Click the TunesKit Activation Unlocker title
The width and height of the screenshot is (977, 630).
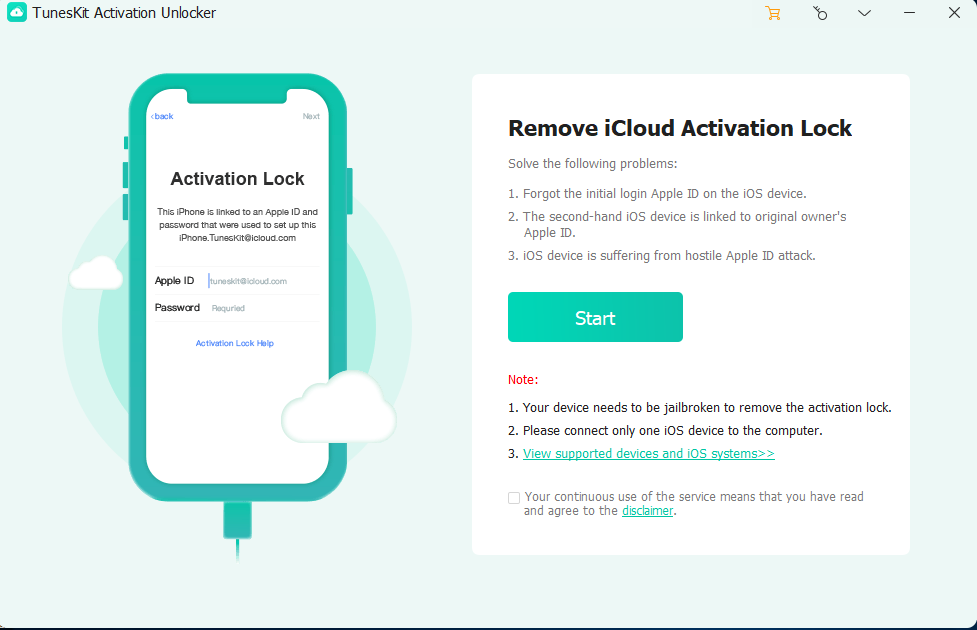pos(124,13)
